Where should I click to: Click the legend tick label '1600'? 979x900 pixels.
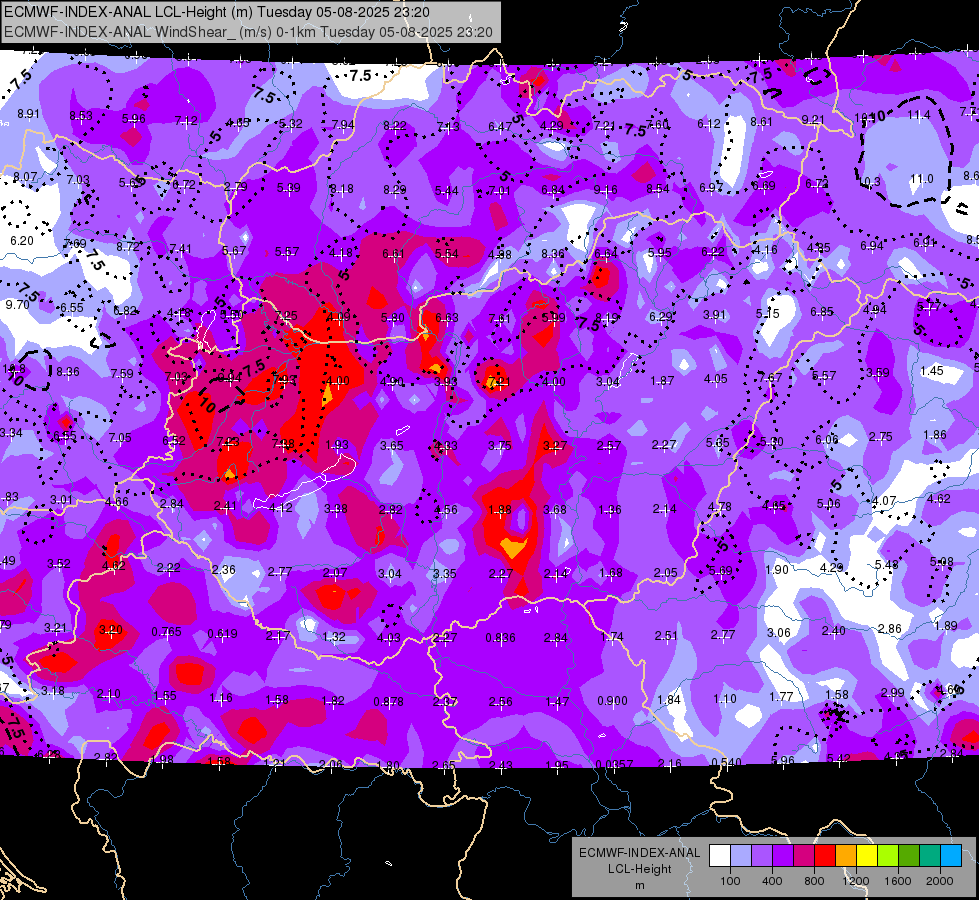pyautogui.click(x=898, y=881)
